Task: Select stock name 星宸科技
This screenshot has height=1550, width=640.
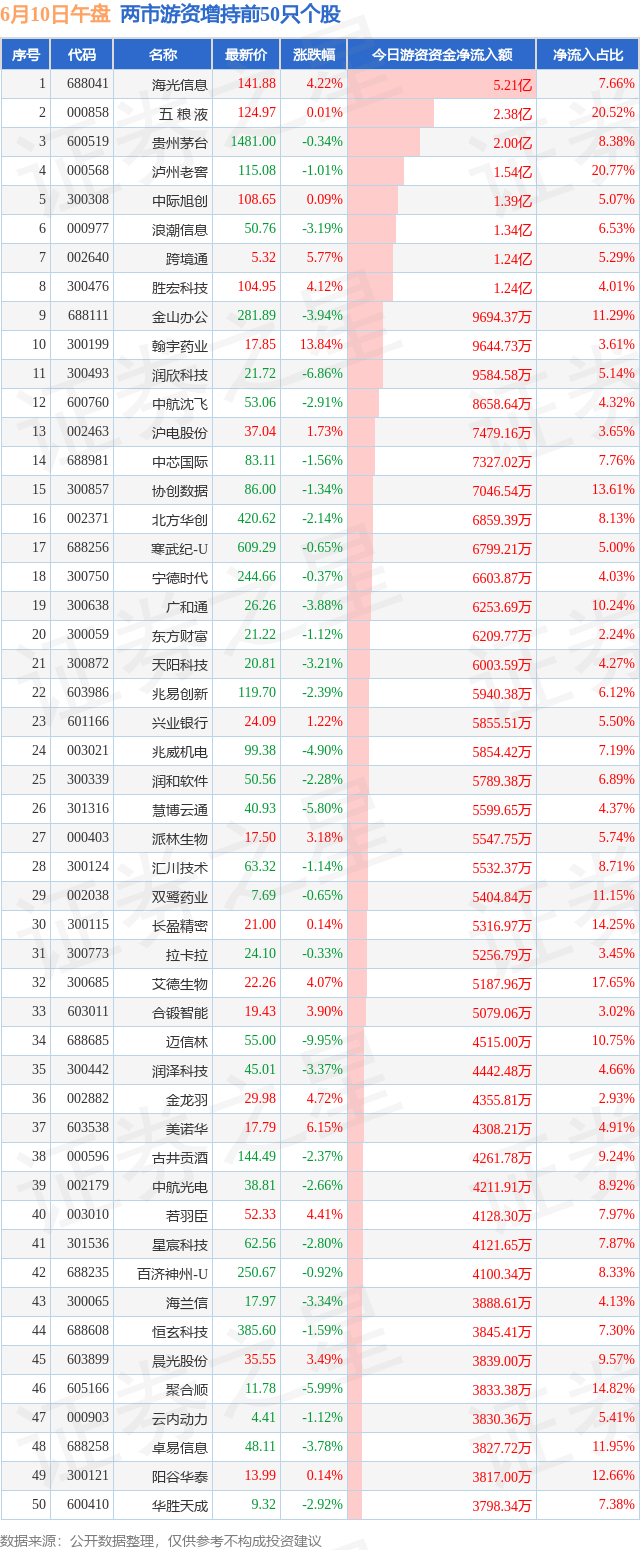Action: click(180, 1244)
